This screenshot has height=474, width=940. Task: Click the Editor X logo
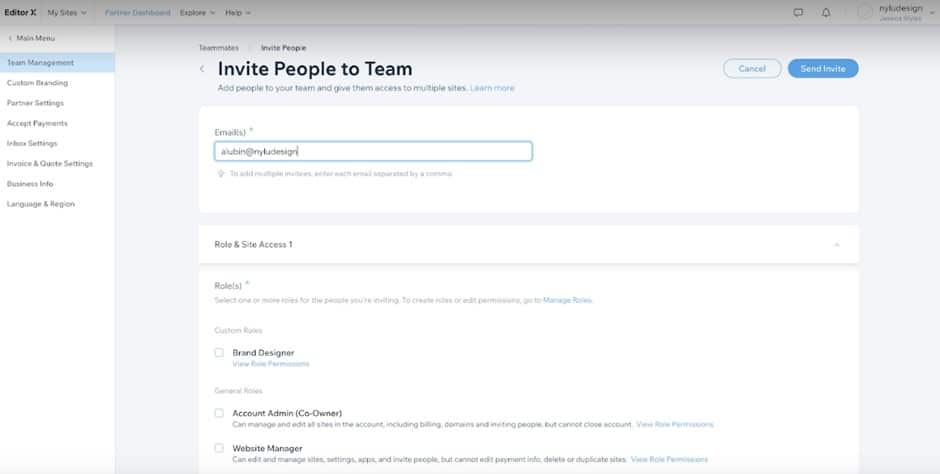coord(21,13)
